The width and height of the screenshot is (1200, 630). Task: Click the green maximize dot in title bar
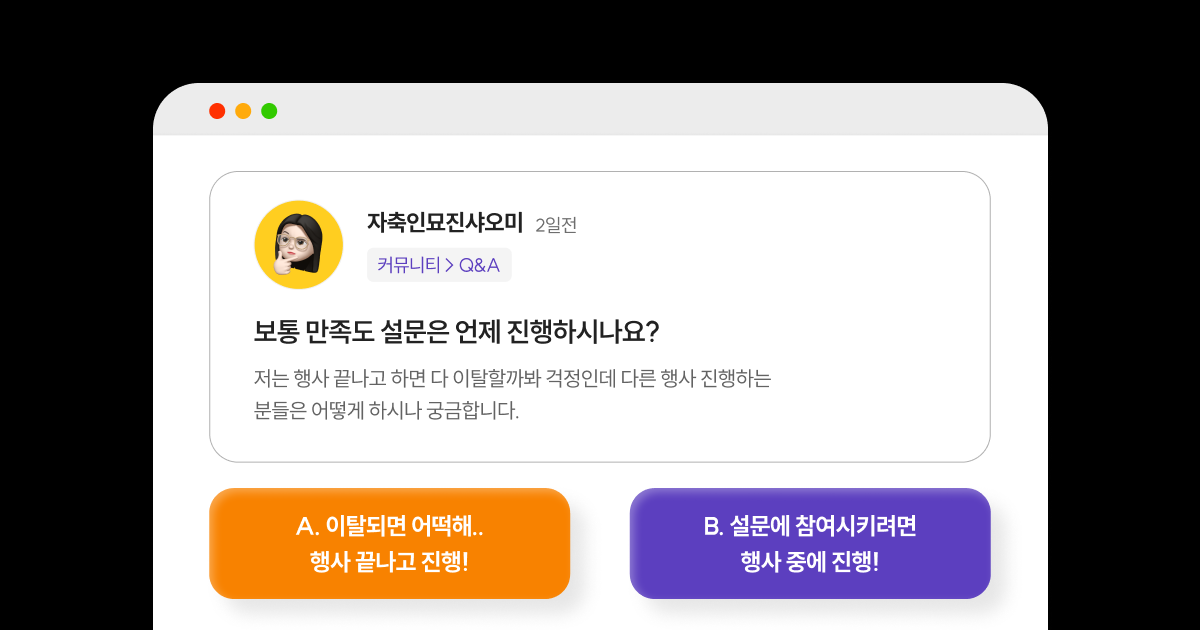pos(269,111)
